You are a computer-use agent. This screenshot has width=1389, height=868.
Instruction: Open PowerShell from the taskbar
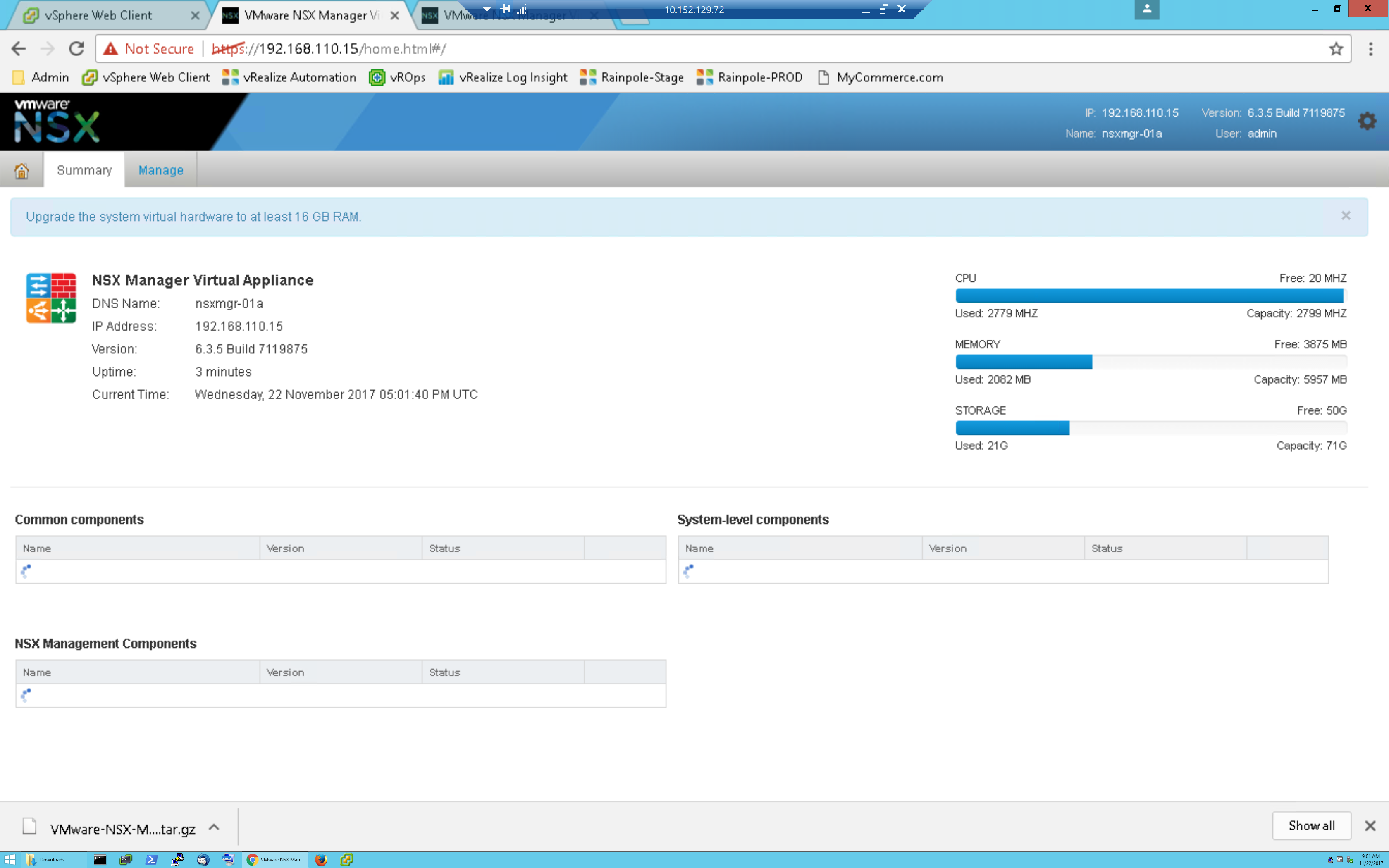(x=152, y=859)
